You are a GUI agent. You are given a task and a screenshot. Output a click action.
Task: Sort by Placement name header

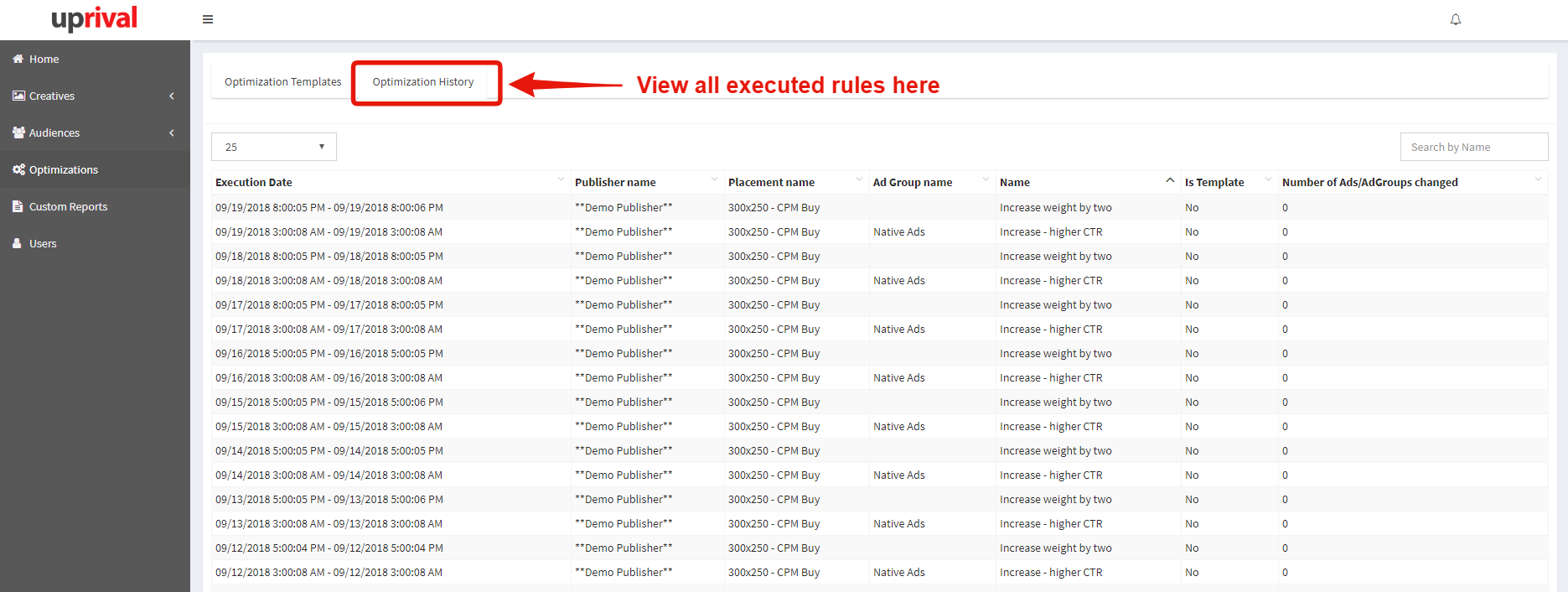[771, 182]
